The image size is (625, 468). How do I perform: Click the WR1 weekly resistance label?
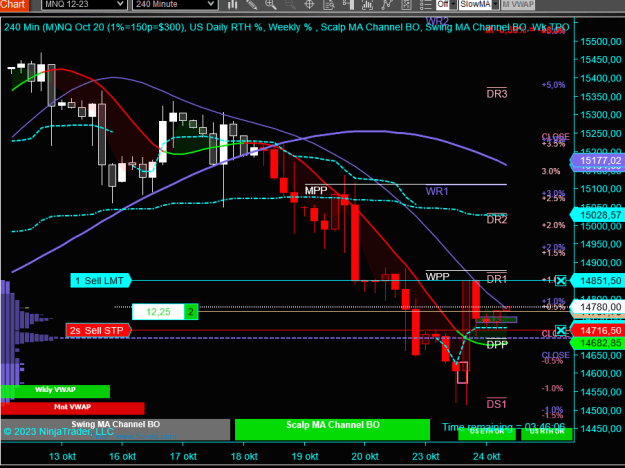tap(437, 191)
